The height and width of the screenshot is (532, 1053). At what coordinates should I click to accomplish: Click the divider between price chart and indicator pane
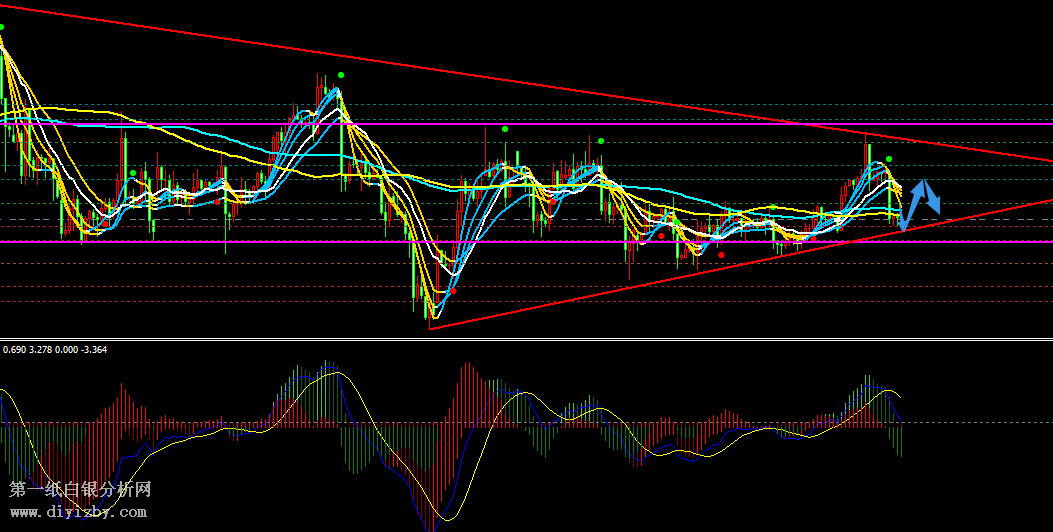pyautogui.click(x=526, y=339)
